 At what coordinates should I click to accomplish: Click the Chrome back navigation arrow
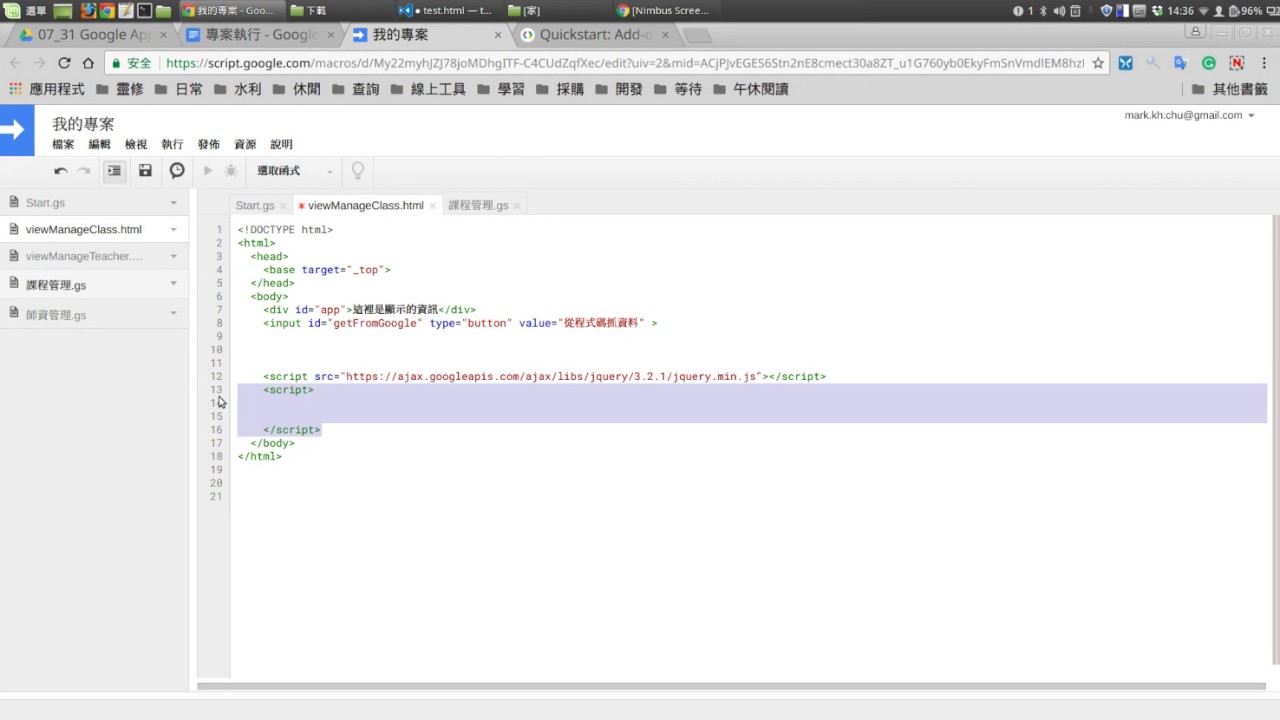coord(15,63)
